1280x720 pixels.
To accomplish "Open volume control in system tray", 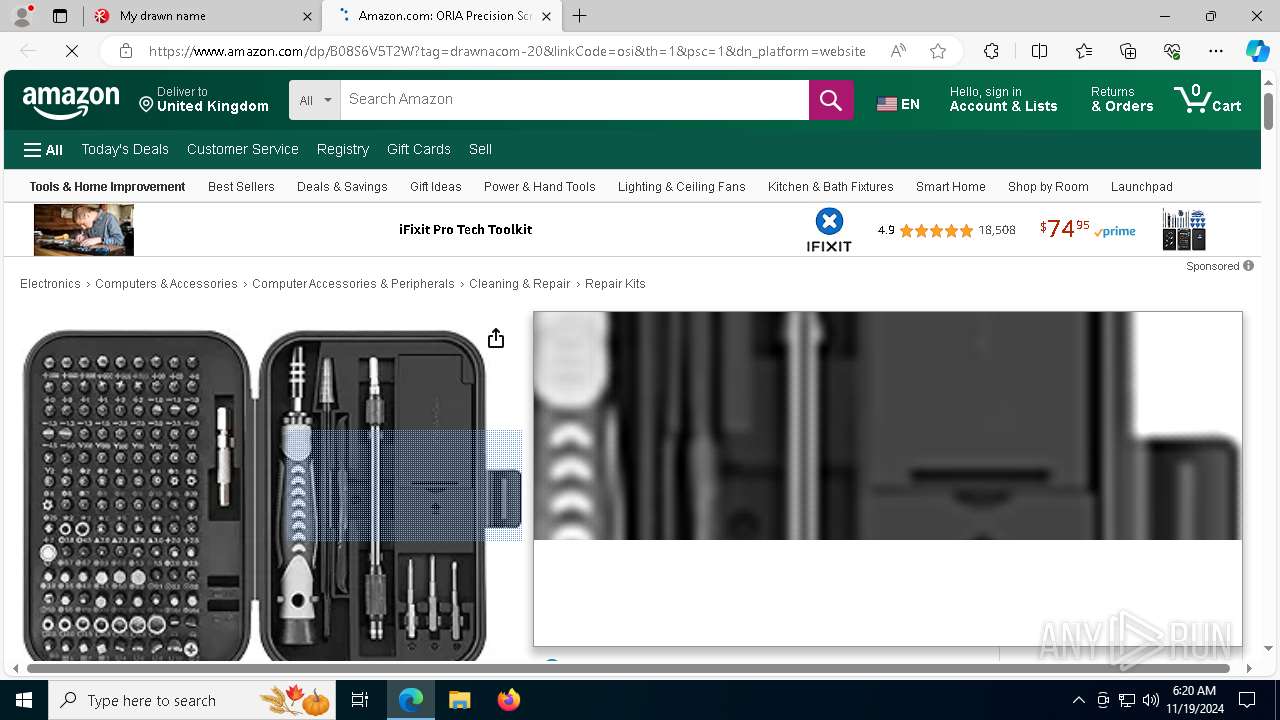I will [x=1151, y=700].
